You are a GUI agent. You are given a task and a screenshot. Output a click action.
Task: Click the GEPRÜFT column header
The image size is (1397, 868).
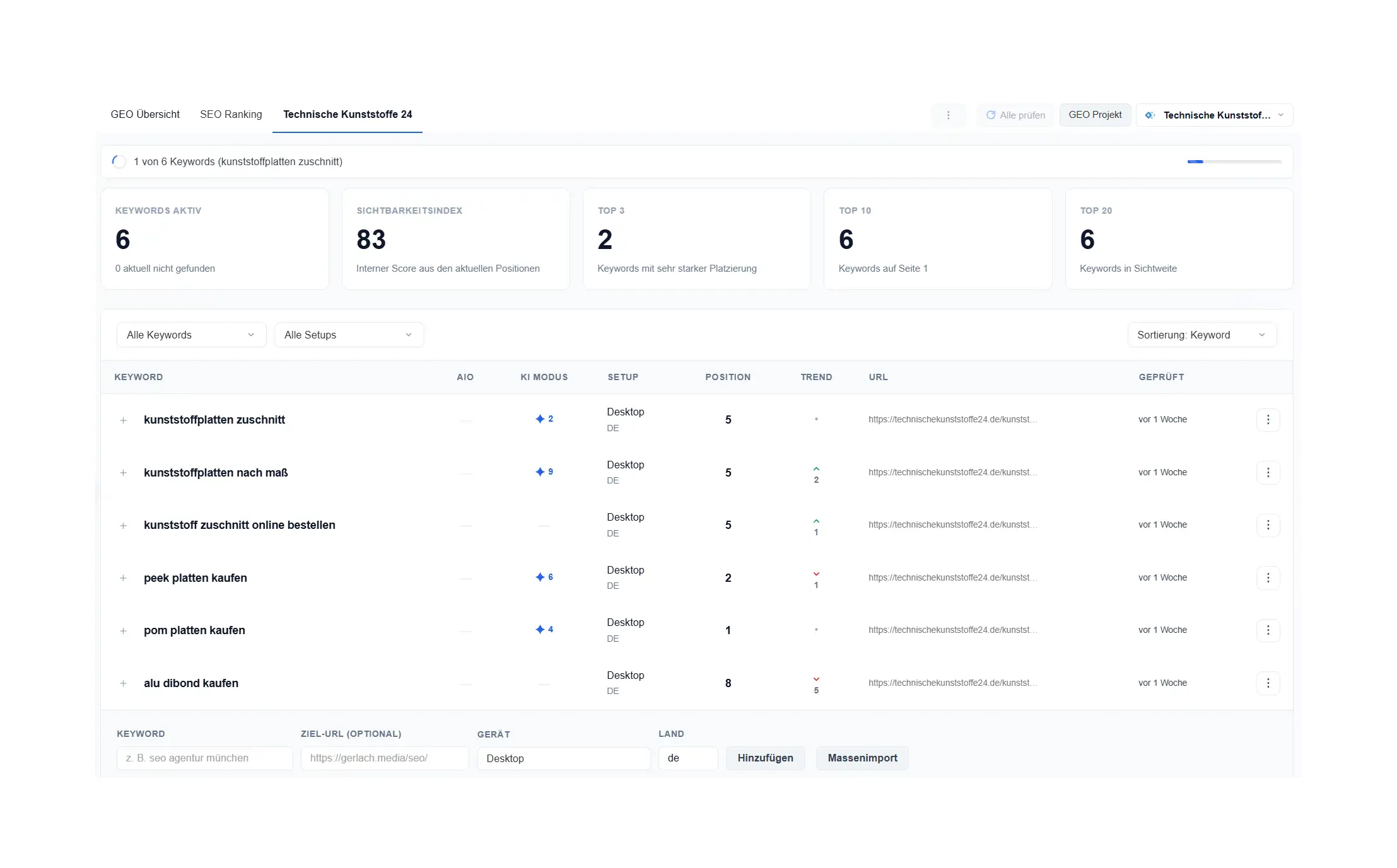(1161, 377)
